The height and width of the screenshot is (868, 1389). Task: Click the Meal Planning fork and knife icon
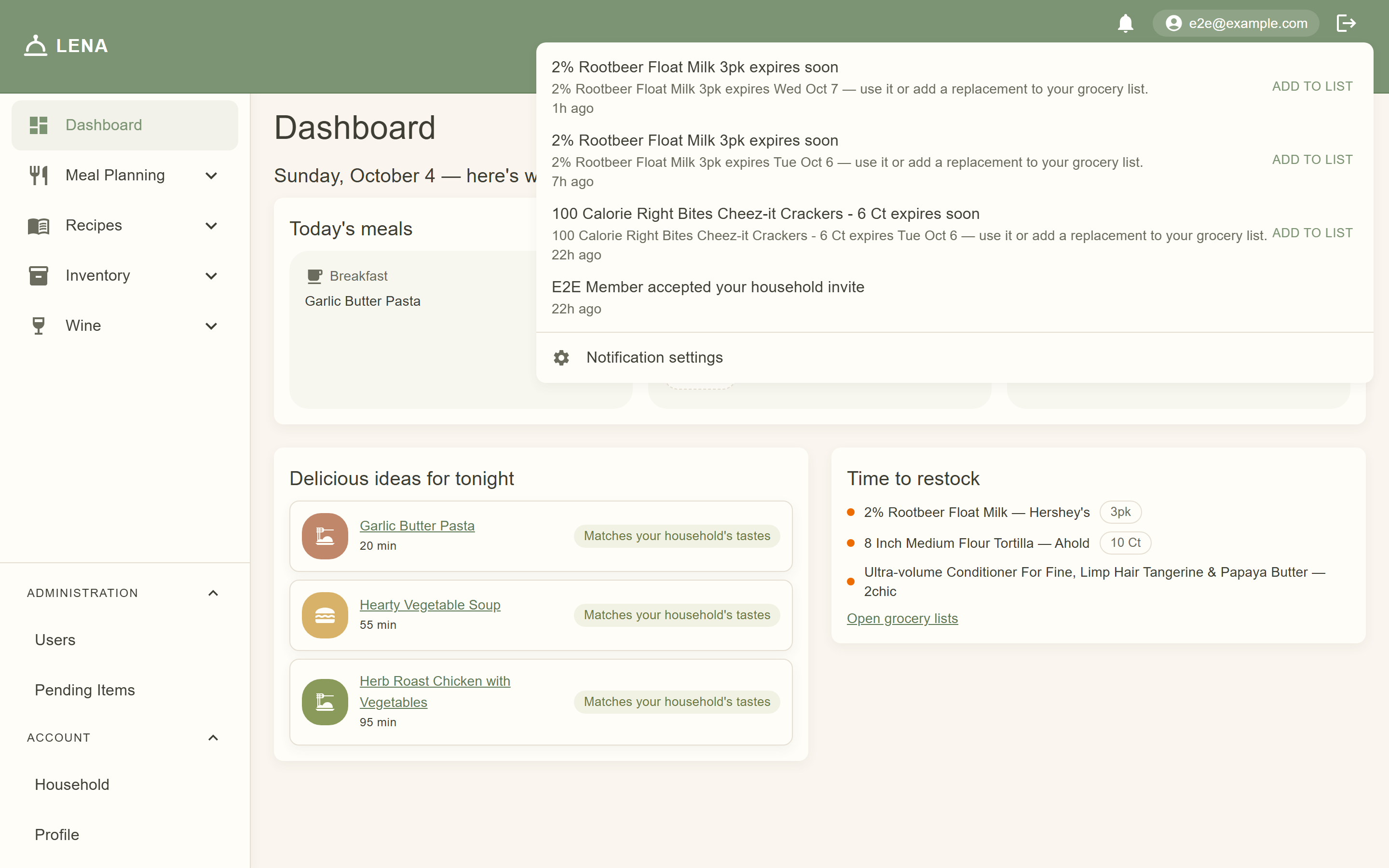coord(39,175)
